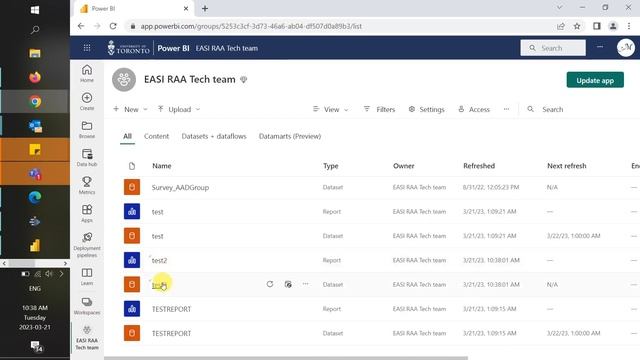Open Workspaces in the sidebar
640x360 pixels.
(87, 306)
